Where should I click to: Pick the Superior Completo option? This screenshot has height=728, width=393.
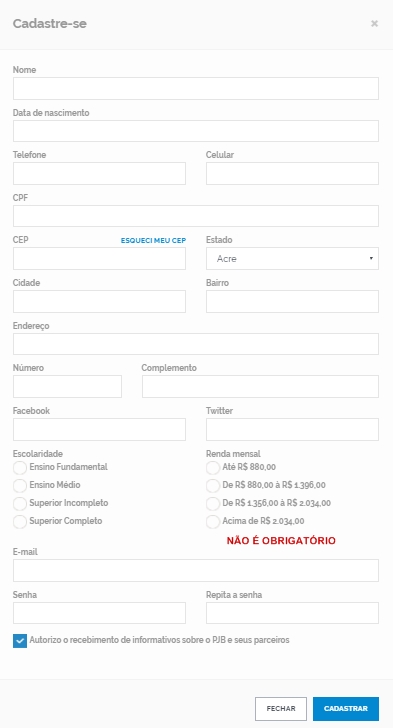coord(20,522)
